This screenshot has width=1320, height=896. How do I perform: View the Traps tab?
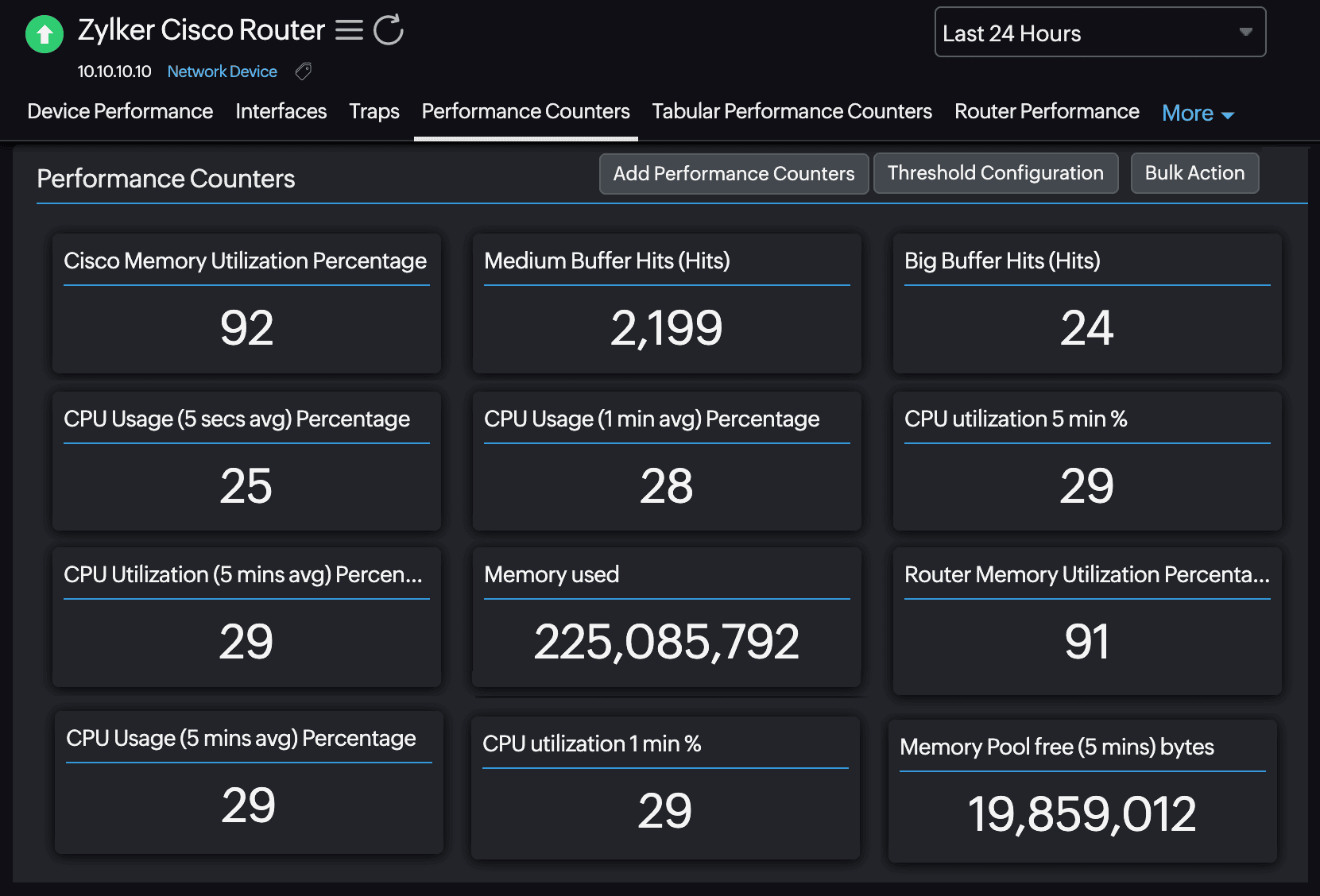[x=374, y=111]
